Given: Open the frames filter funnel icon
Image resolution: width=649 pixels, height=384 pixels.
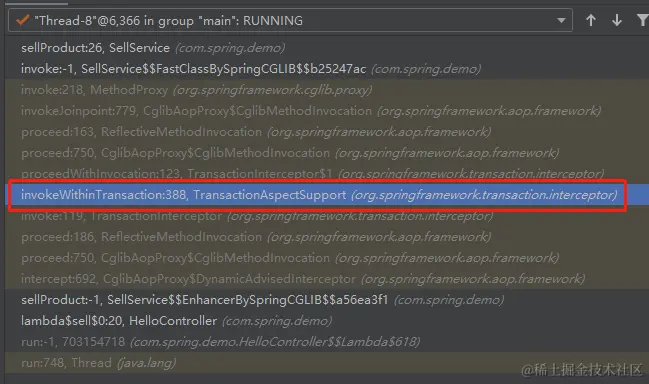Looking at the screenshot, I should 643,20.
